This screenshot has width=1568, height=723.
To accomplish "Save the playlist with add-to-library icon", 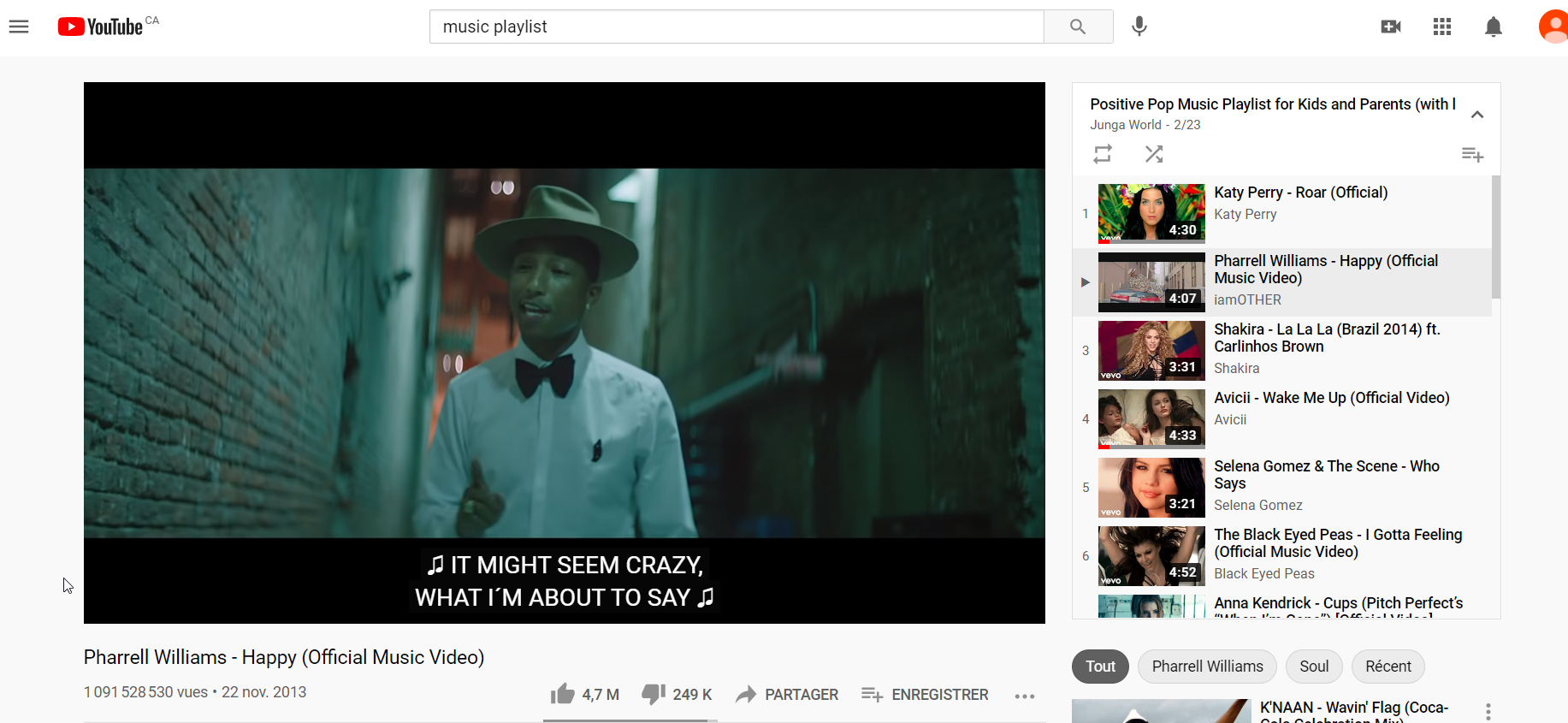I will click(1472, 154).
